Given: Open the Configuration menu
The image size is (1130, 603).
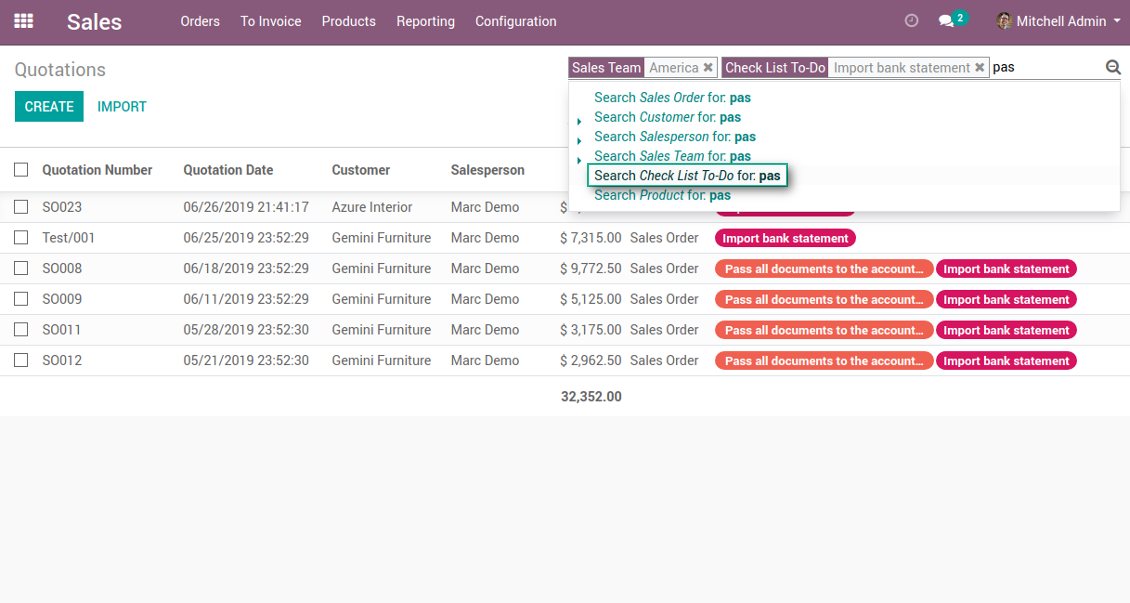Looking at the screenshot, I should (x=515, y=22).
